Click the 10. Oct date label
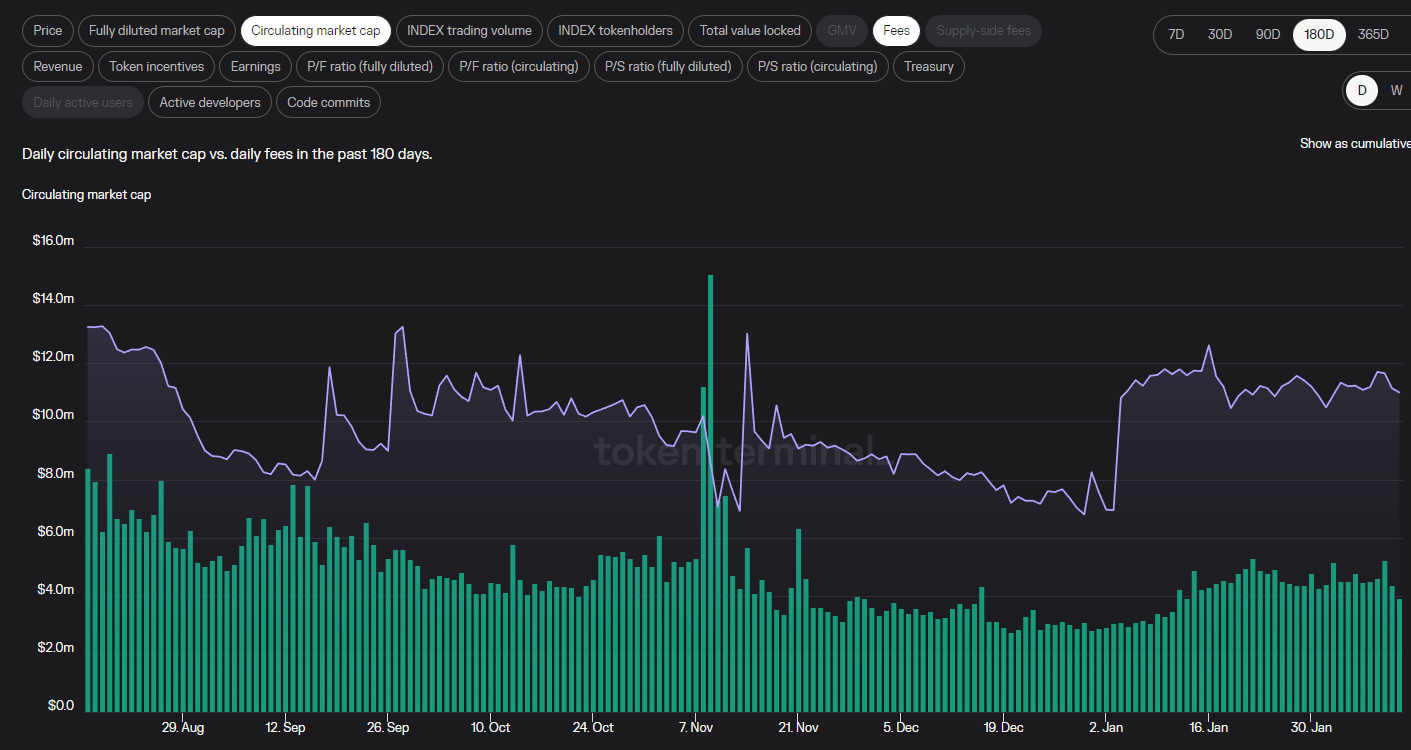Viewport: 1411px width, 750px height. point(491,728)
